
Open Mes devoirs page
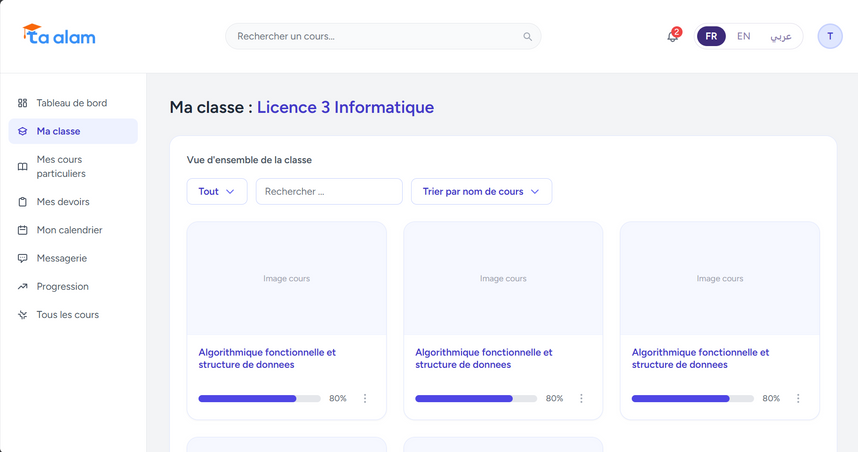[x=73, y=202]
